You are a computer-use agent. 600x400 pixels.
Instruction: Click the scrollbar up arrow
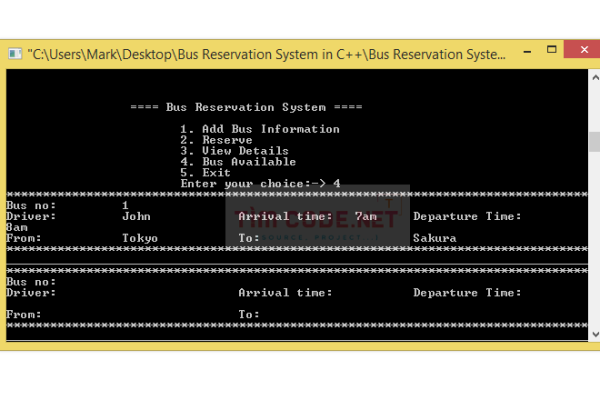595,78
